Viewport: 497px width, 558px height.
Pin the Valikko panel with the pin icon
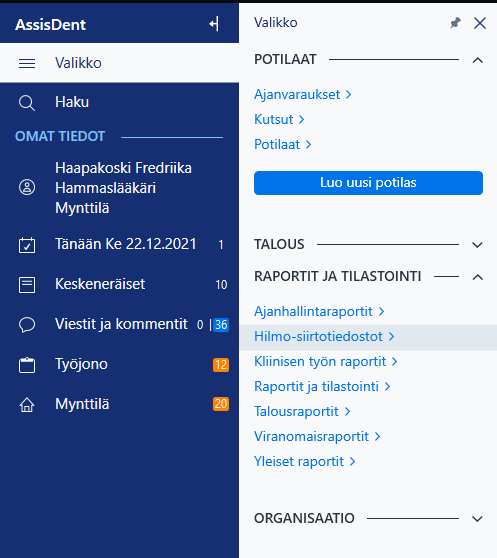[455, 23]
